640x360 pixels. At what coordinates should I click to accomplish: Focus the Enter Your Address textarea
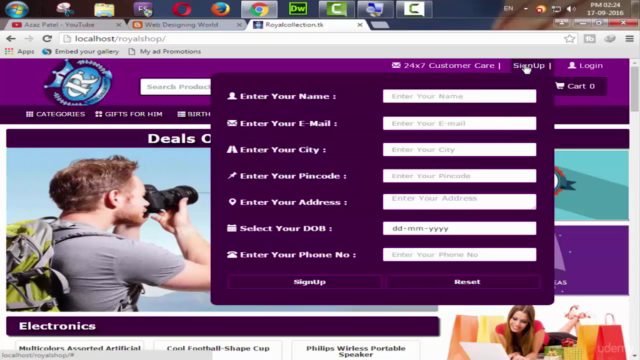tap(459, 202)
